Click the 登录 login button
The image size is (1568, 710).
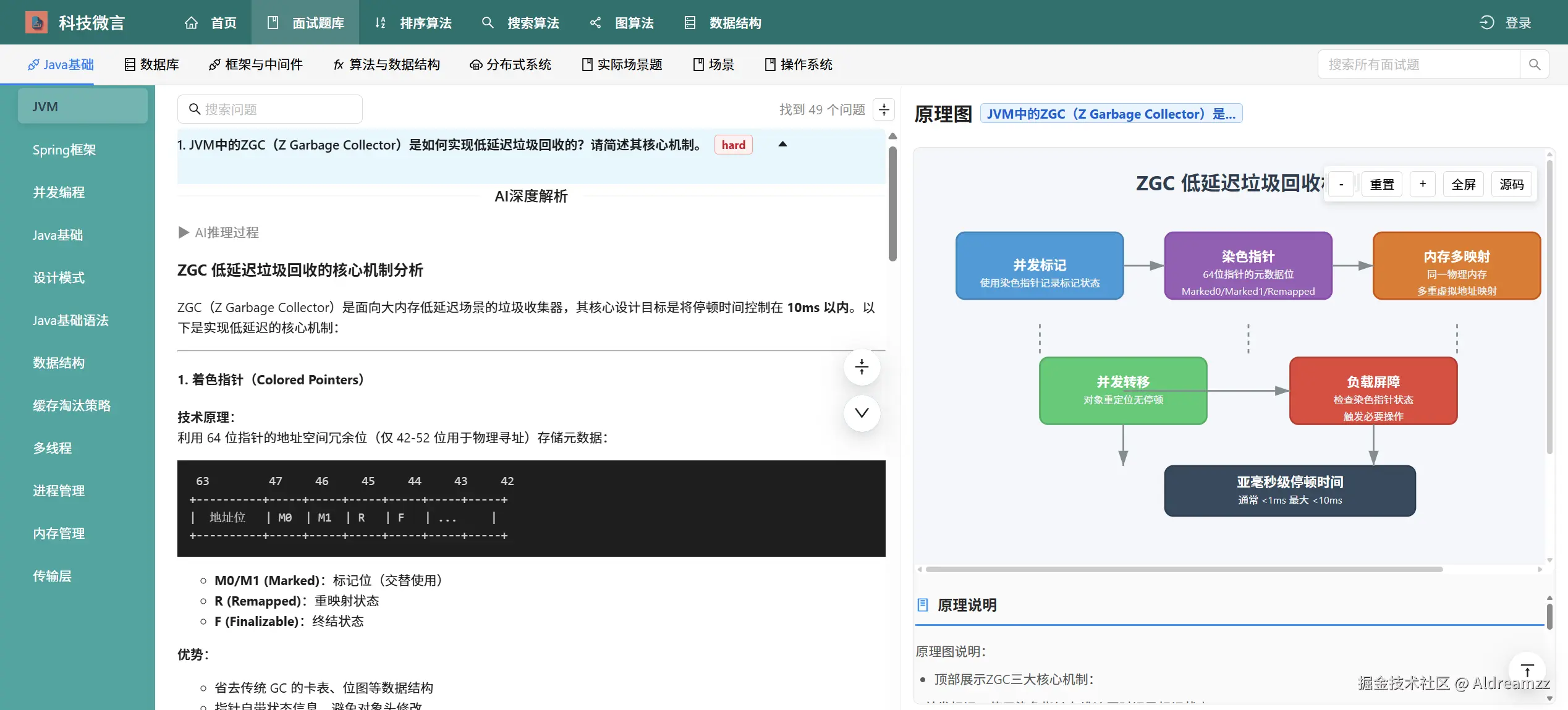pyautogui.click(x=1505, y=23)
